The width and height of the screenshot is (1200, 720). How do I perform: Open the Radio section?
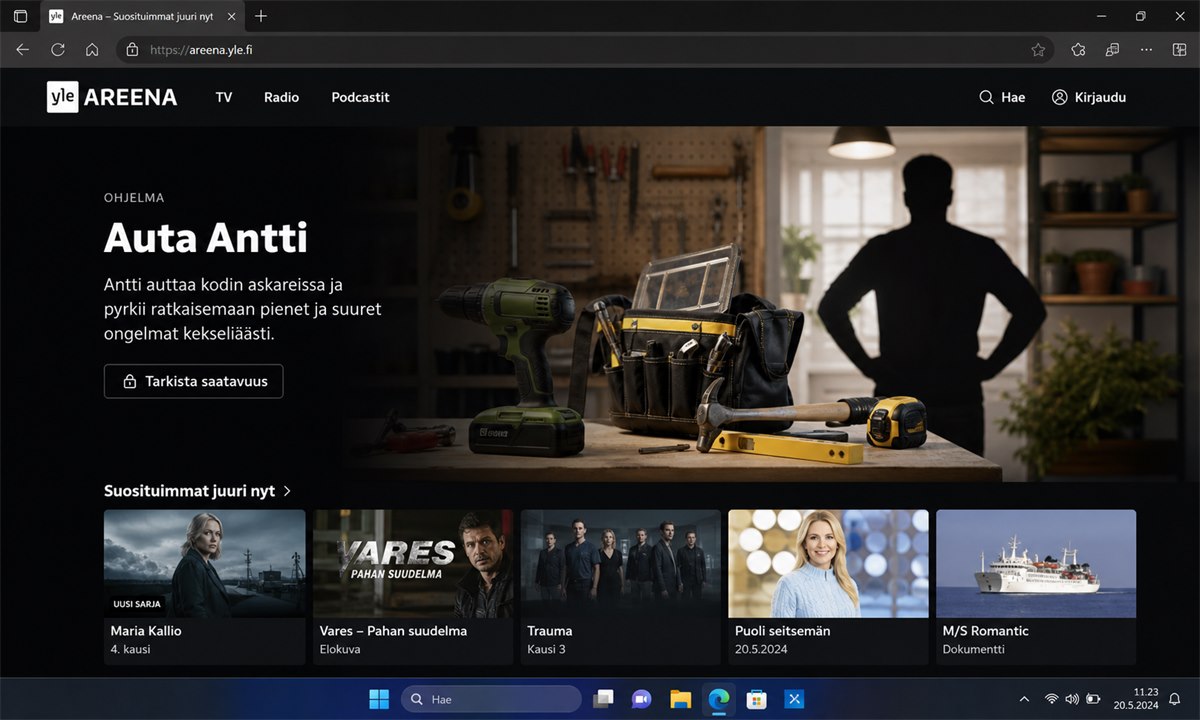[x=281, y=97]
